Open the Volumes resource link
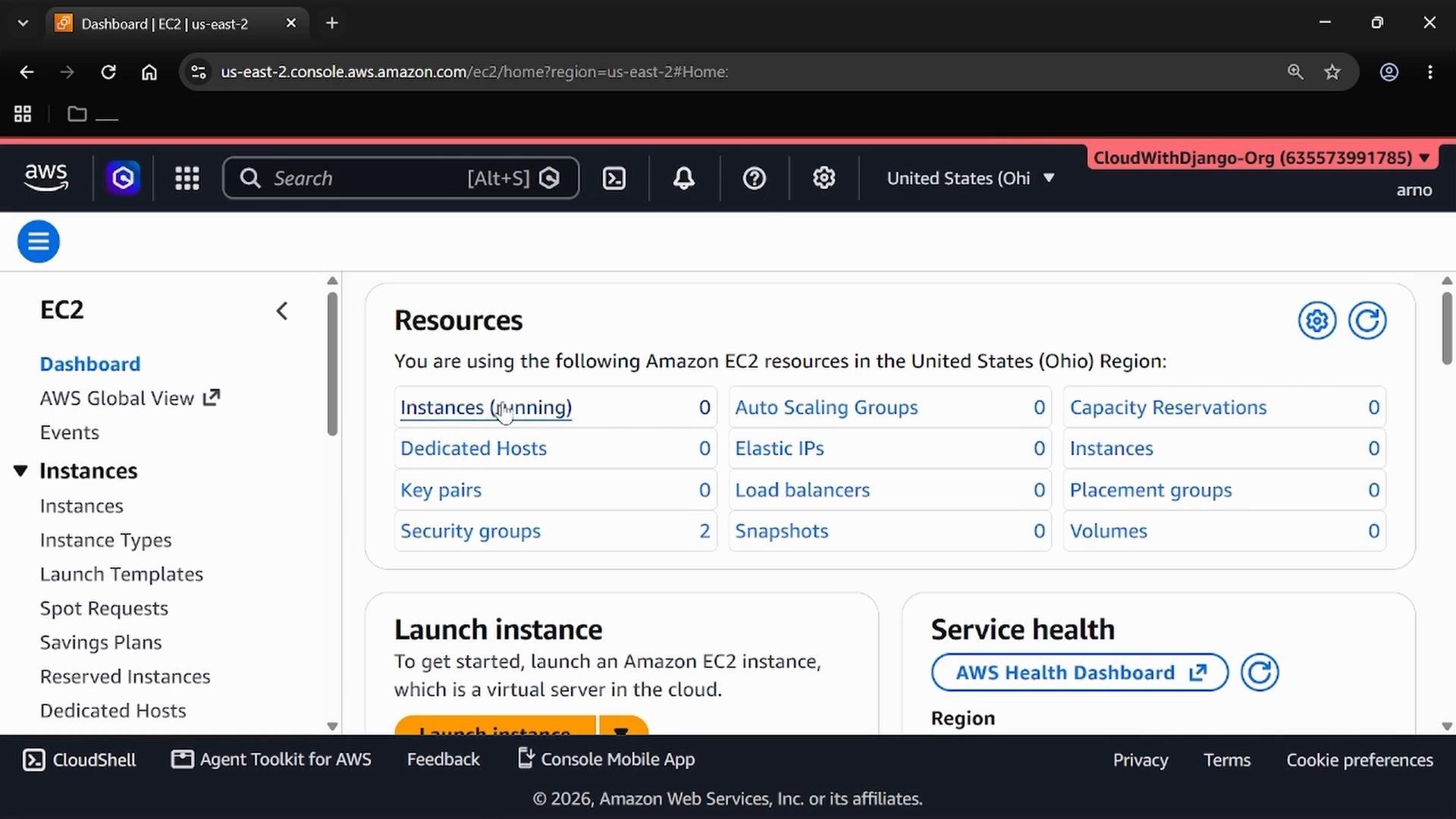The image size is (1456, 819). coord(1108,531)
